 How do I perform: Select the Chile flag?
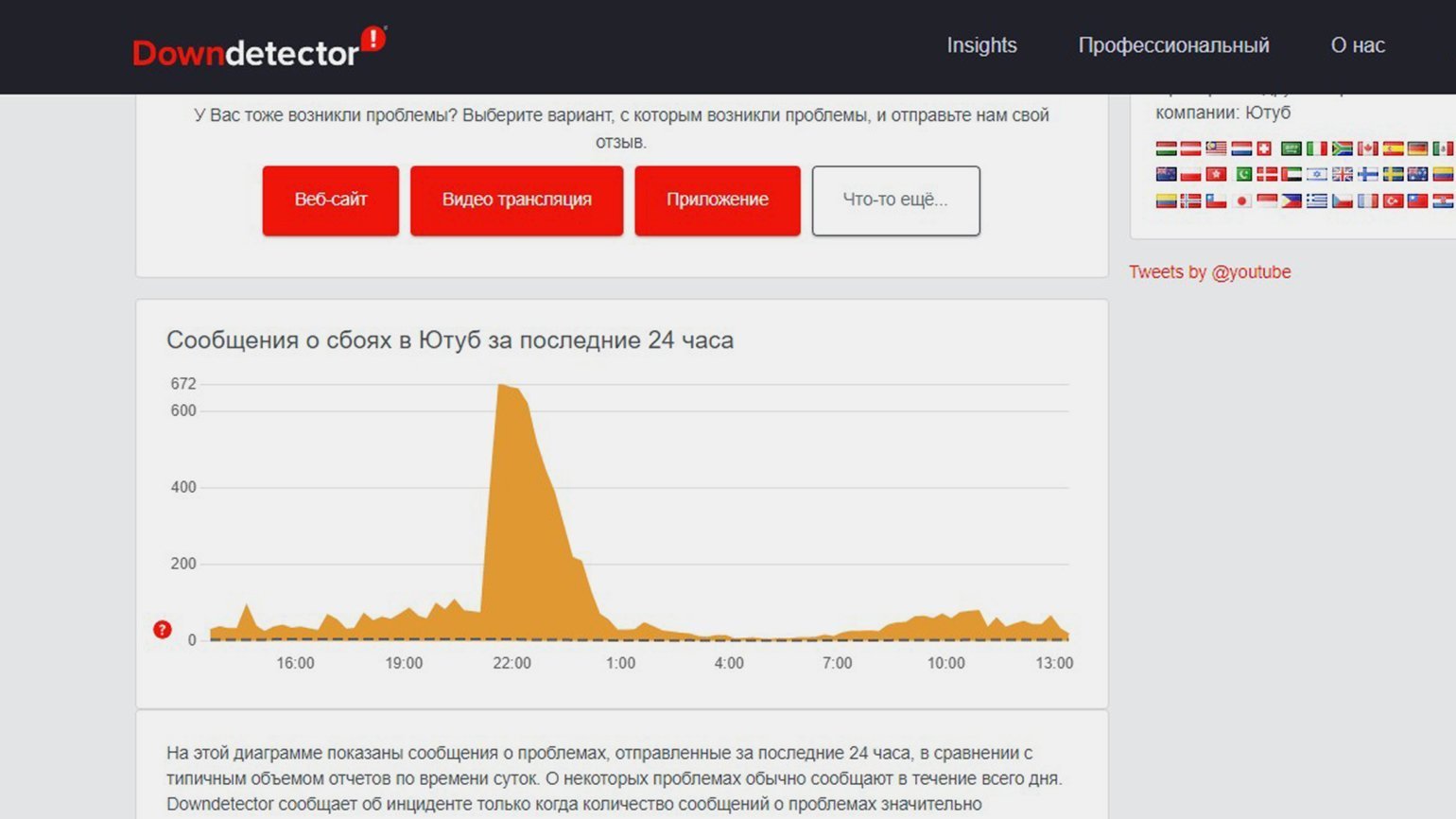coord(1216,200)
